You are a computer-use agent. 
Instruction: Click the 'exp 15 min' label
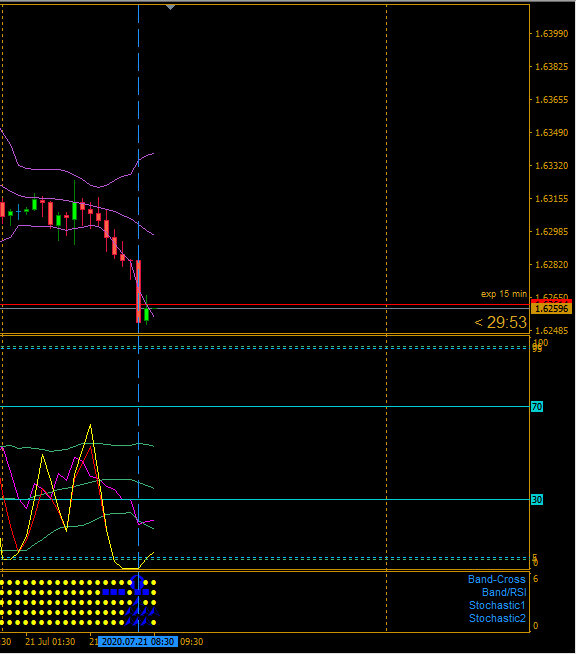pyautogui.click(x=504, y=294)
